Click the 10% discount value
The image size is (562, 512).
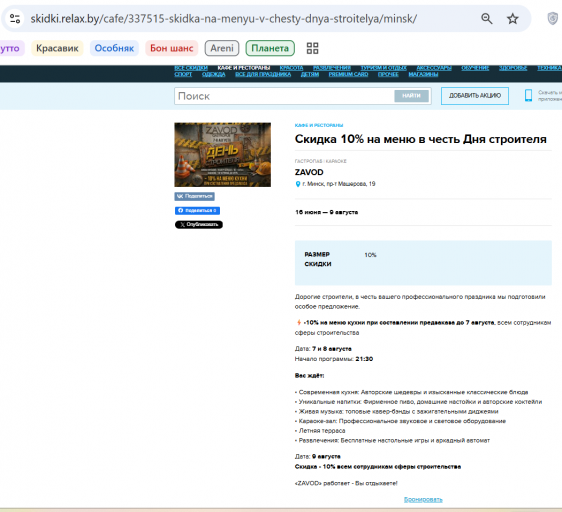pos(370,255)
